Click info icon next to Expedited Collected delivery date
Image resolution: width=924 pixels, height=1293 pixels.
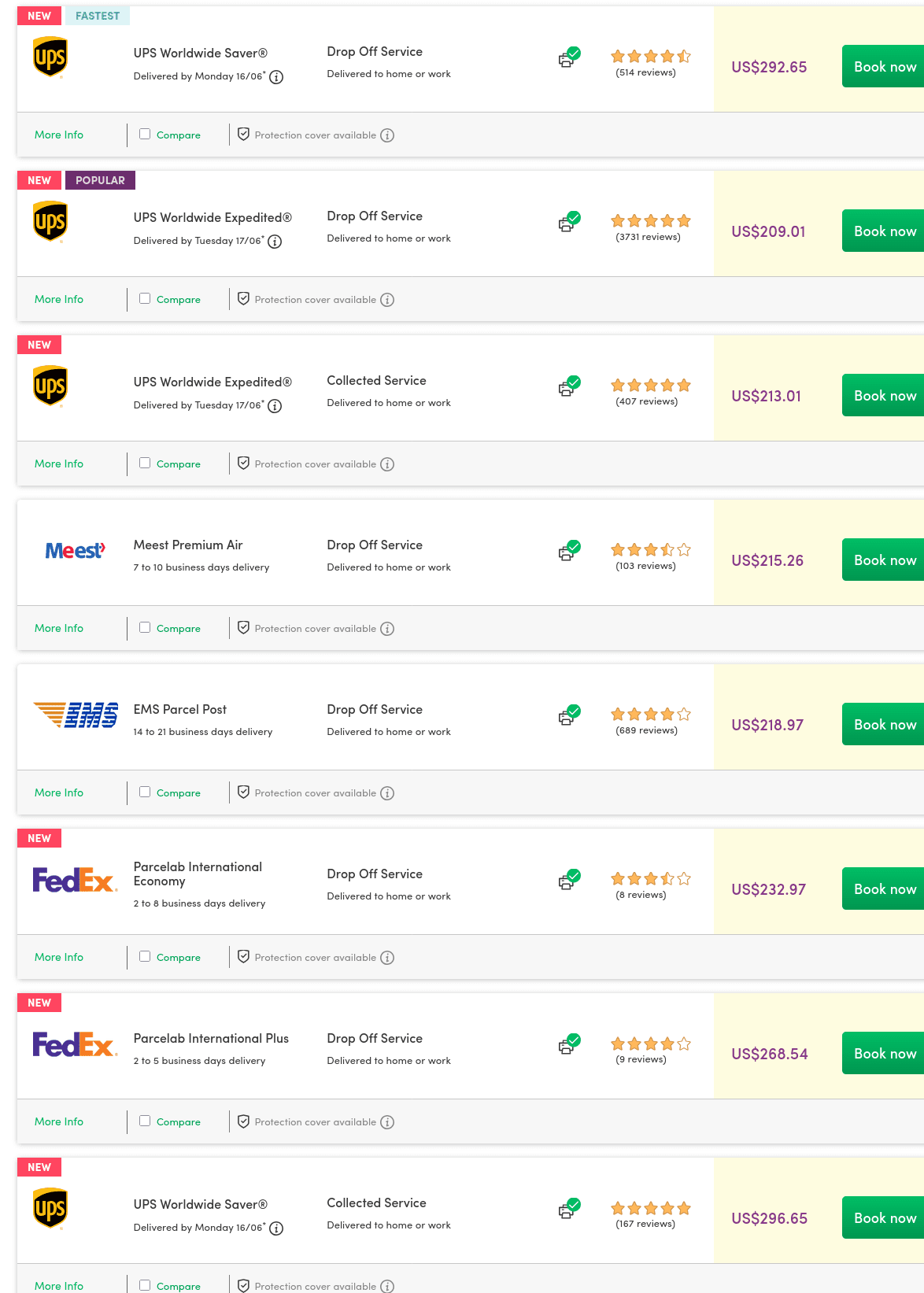[275, 406]
